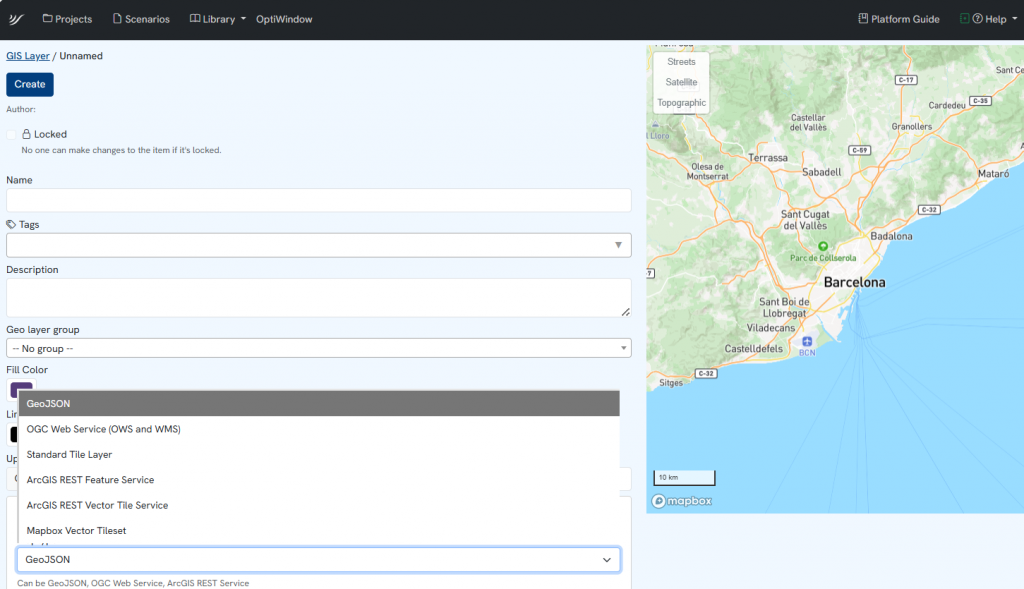Expand the Library dropdown menu
Screen dimensions: 1024x589
[x=217, y=19]
